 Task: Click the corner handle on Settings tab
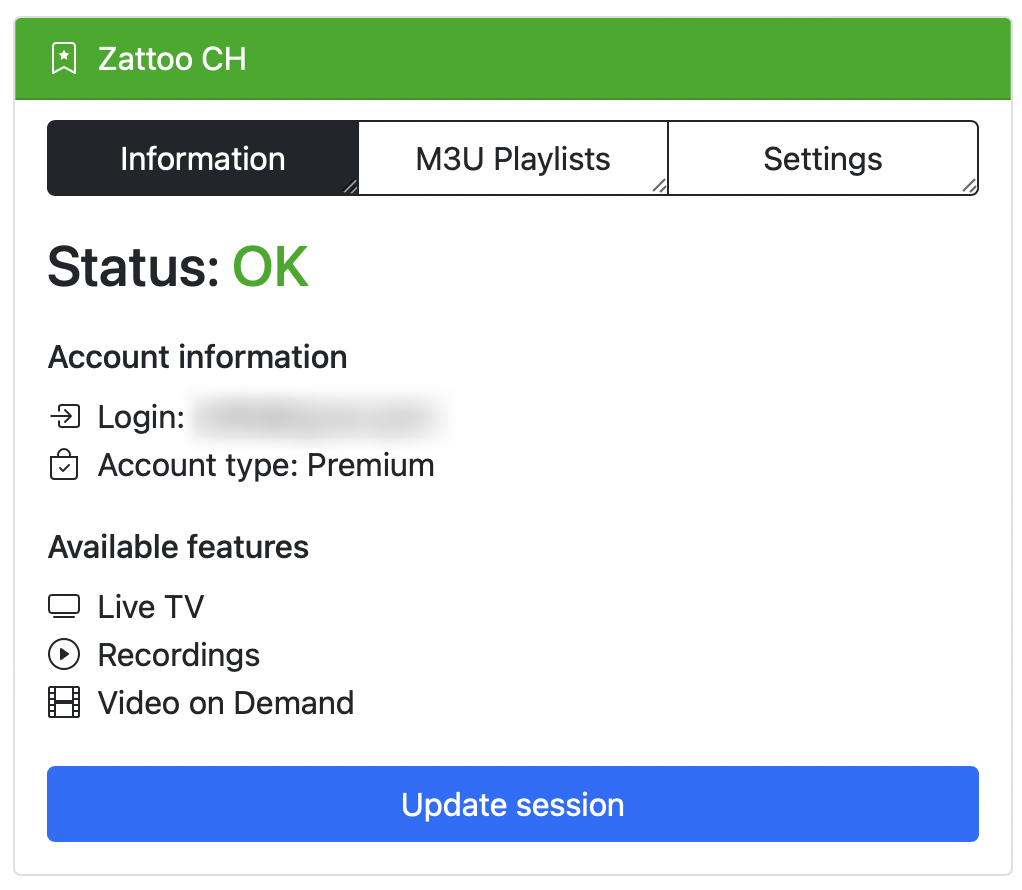pyautogui.click(x=970, y=186)
